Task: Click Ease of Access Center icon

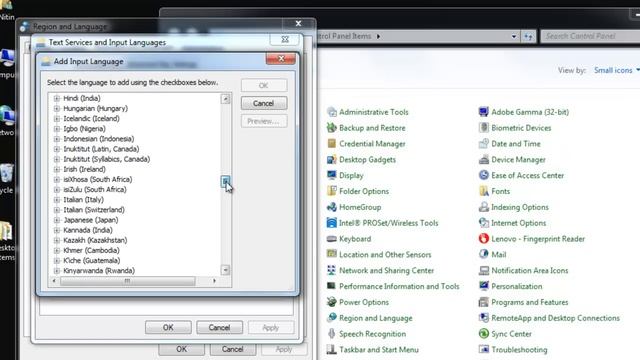Action: point(484,176)
